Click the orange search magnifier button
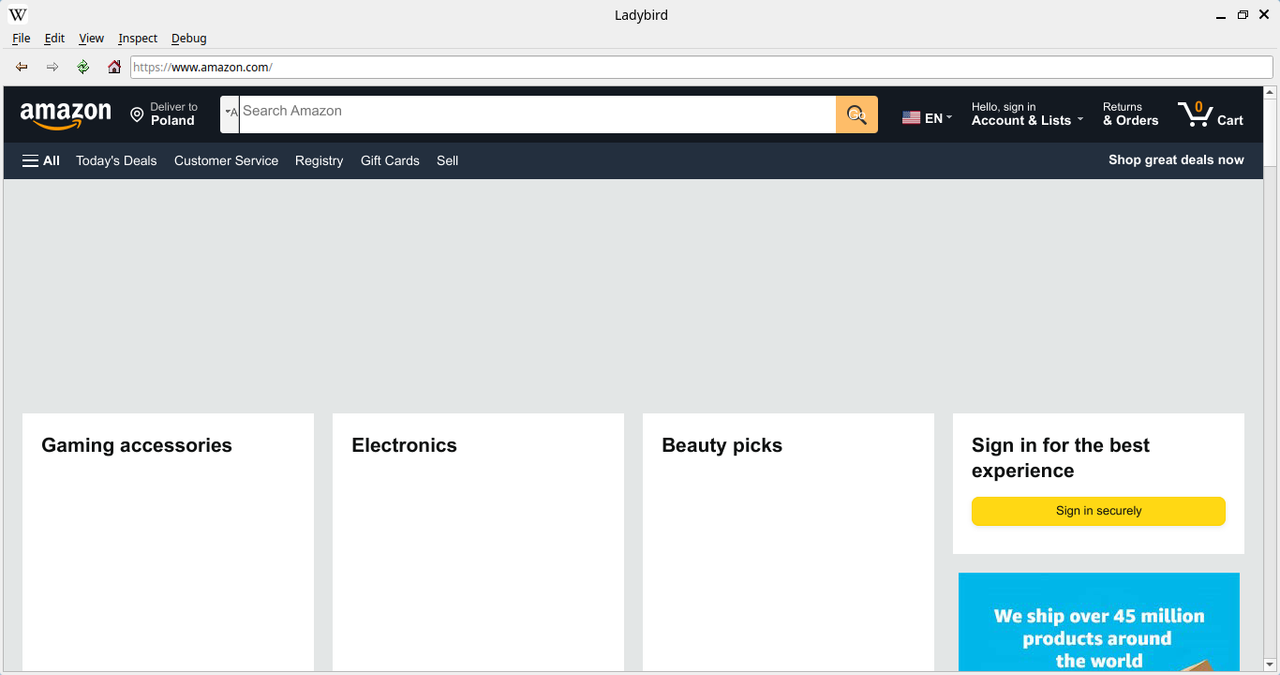The width and height of the screenshot is (1280, 675). click(x=857, y=114)
